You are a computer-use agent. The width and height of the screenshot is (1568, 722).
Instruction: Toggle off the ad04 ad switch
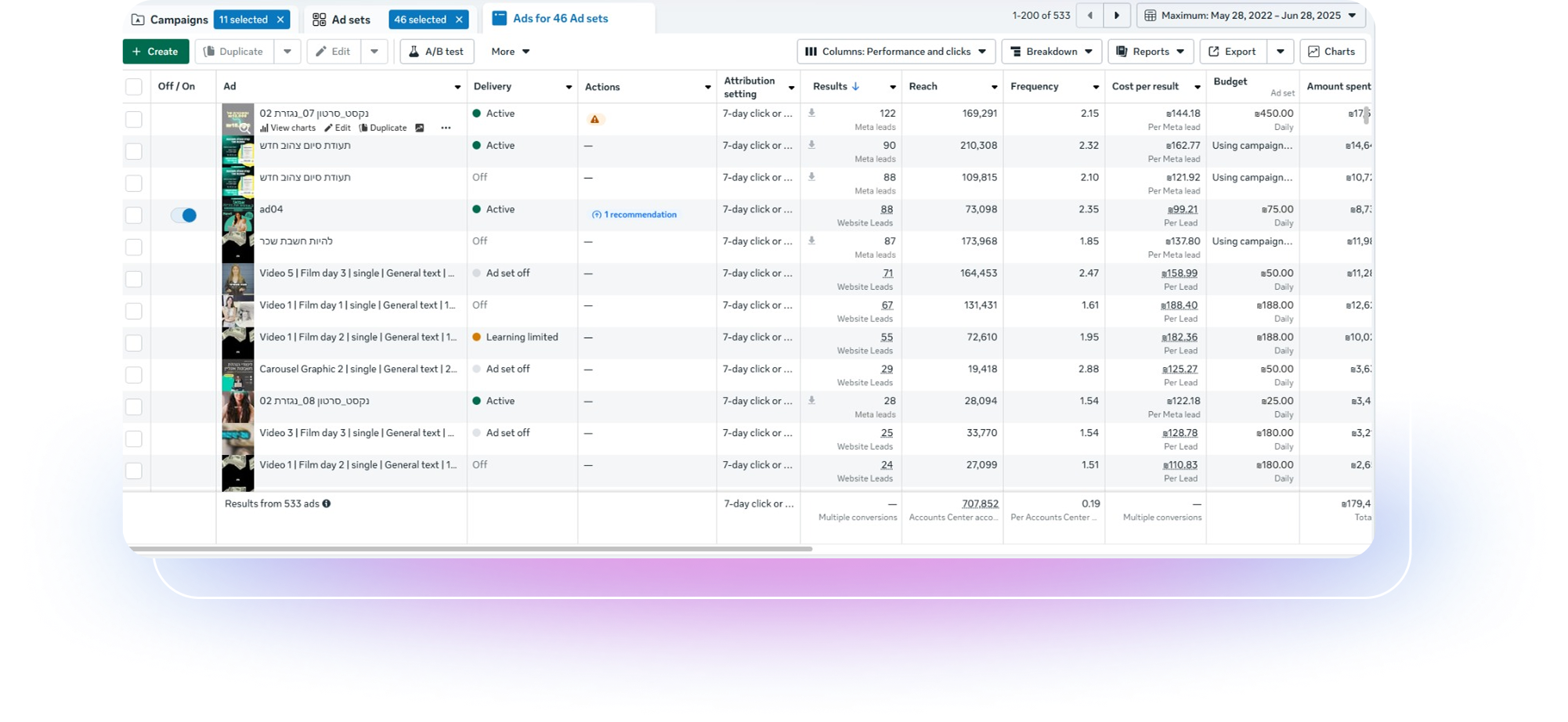coord(184,215)
